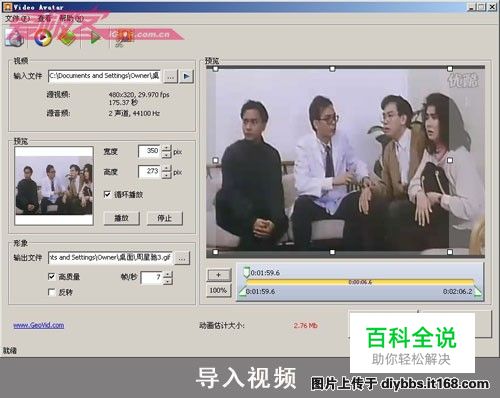This screenshot has width=500, height=398.
Task: Decrease height using the 高度 spinner down arrow
Action: [x=166, y=175]
